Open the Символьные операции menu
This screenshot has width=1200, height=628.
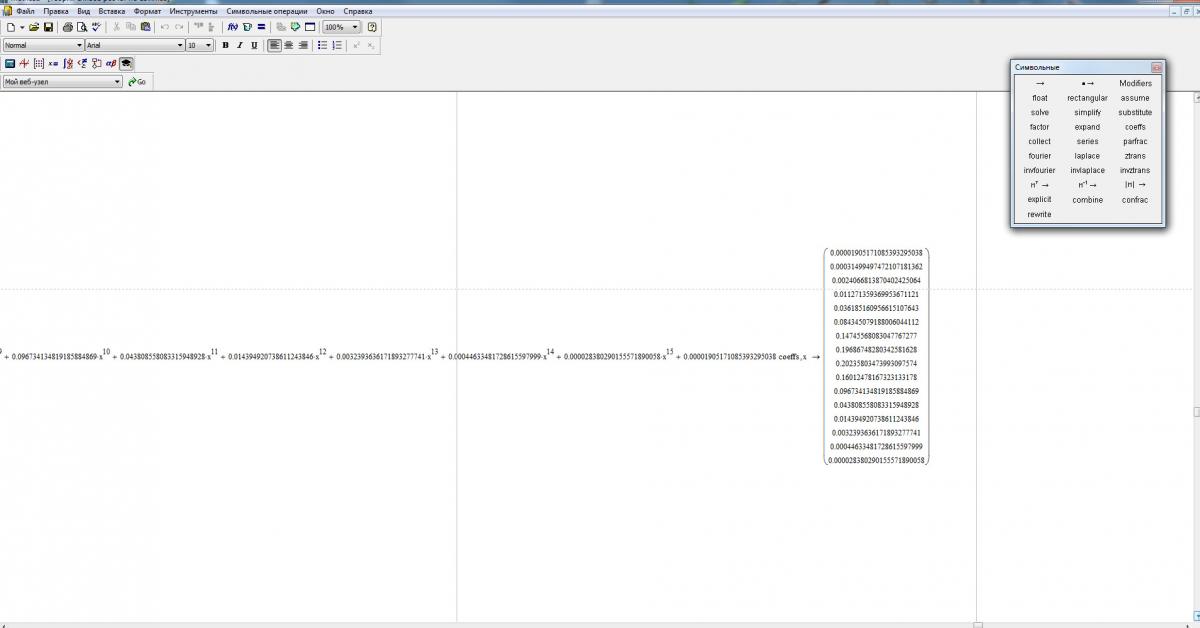267,11
